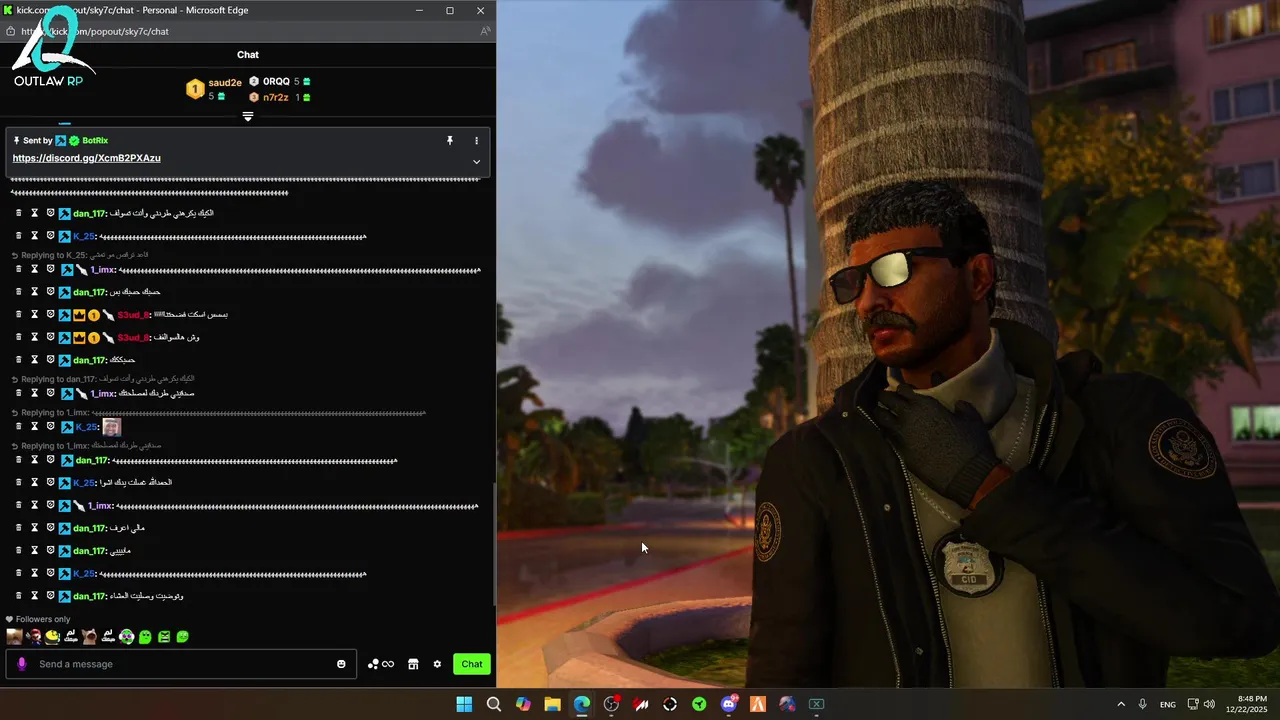Click the S3ud_8 username in the first S3ud_8 message
The image size is (1280, 720).
132,315
